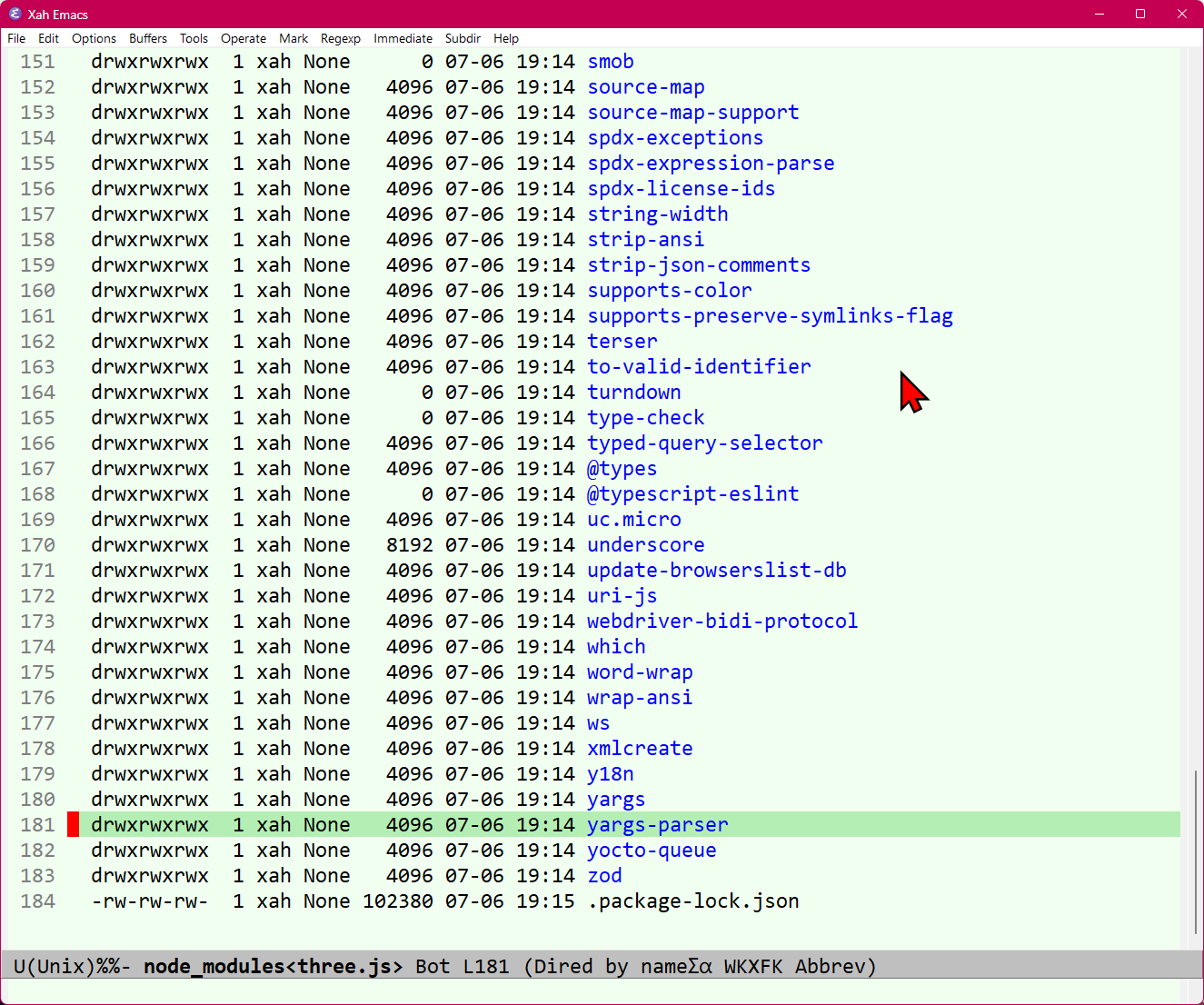Viewport: 1204px width, 1005px height.
Task: Select the uri-js directory entry
Action: 622,596
